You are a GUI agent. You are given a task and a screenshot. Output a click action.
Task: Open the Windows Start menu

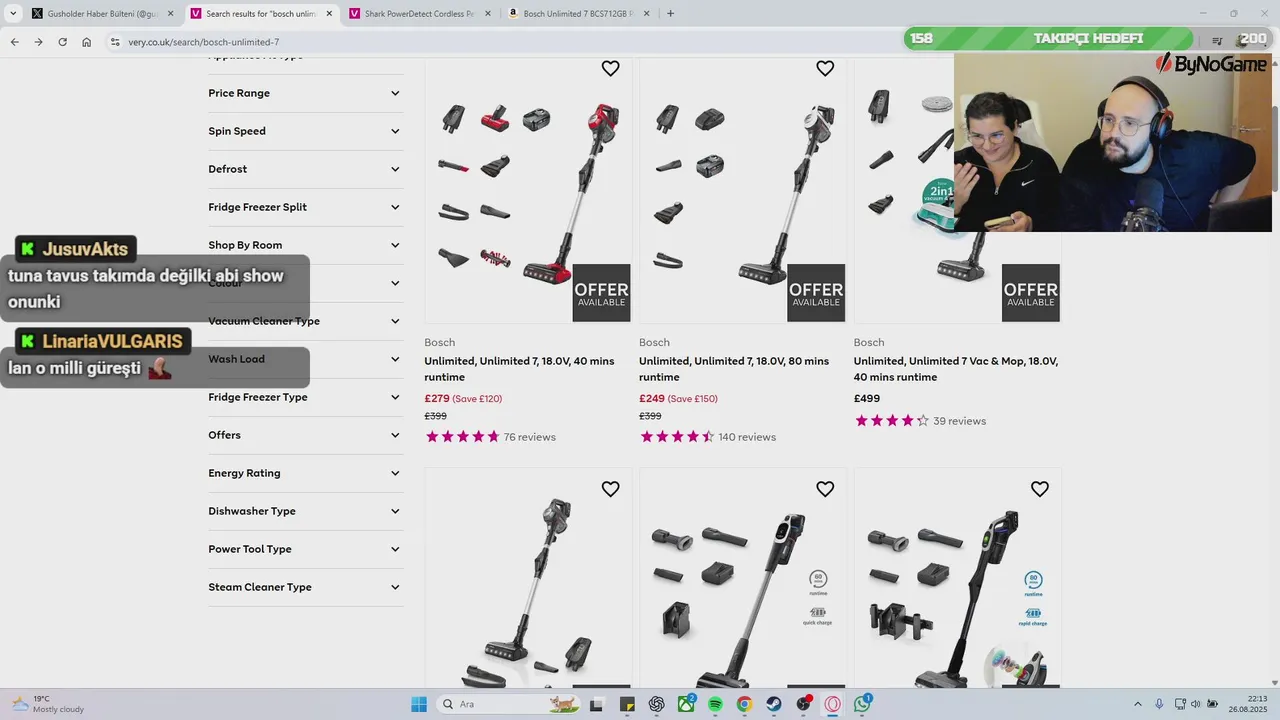(419, 704)
